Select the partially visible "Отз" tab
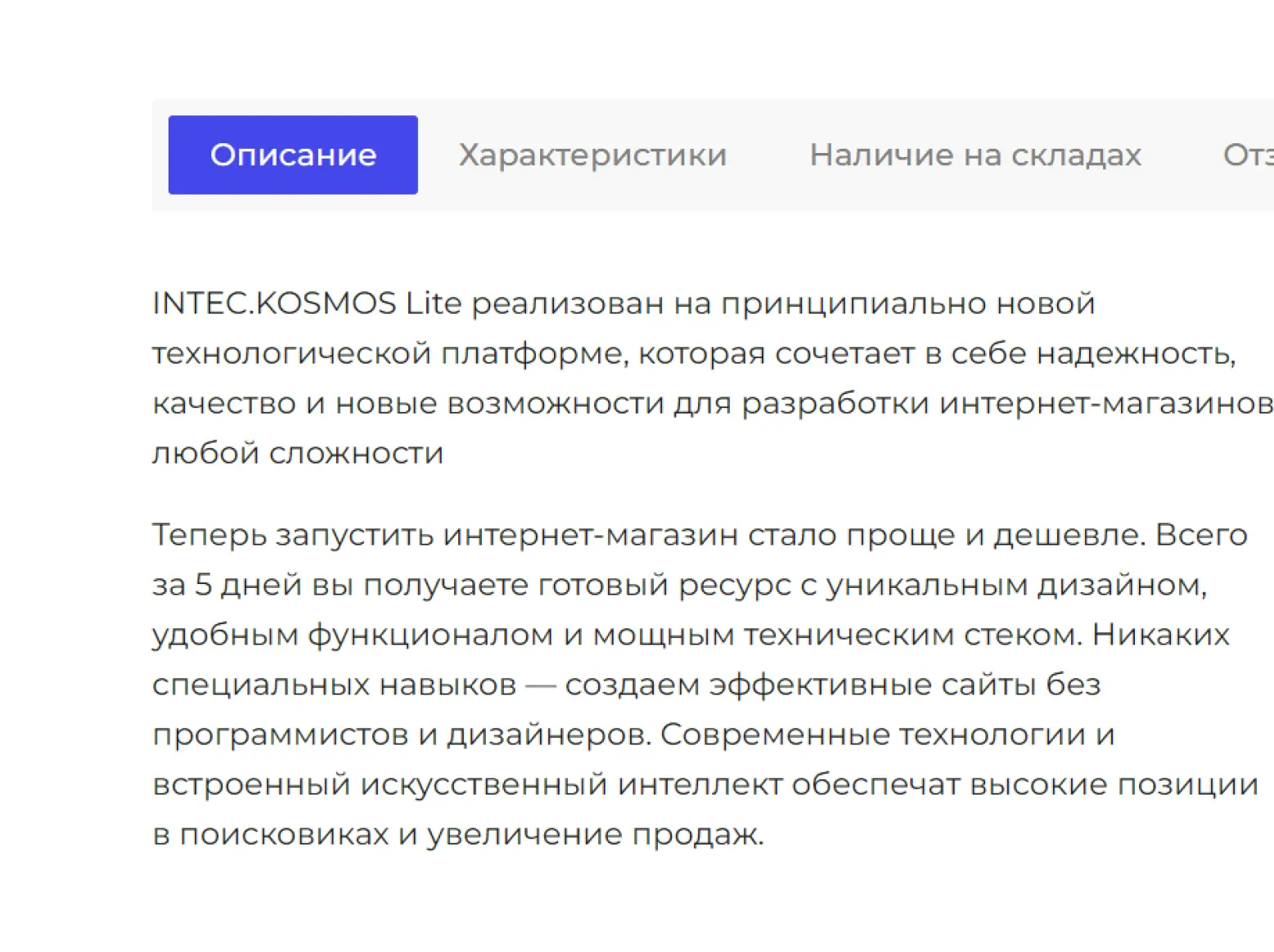The height and width of the screenshot is (952, 1274). pos(1247,155)
